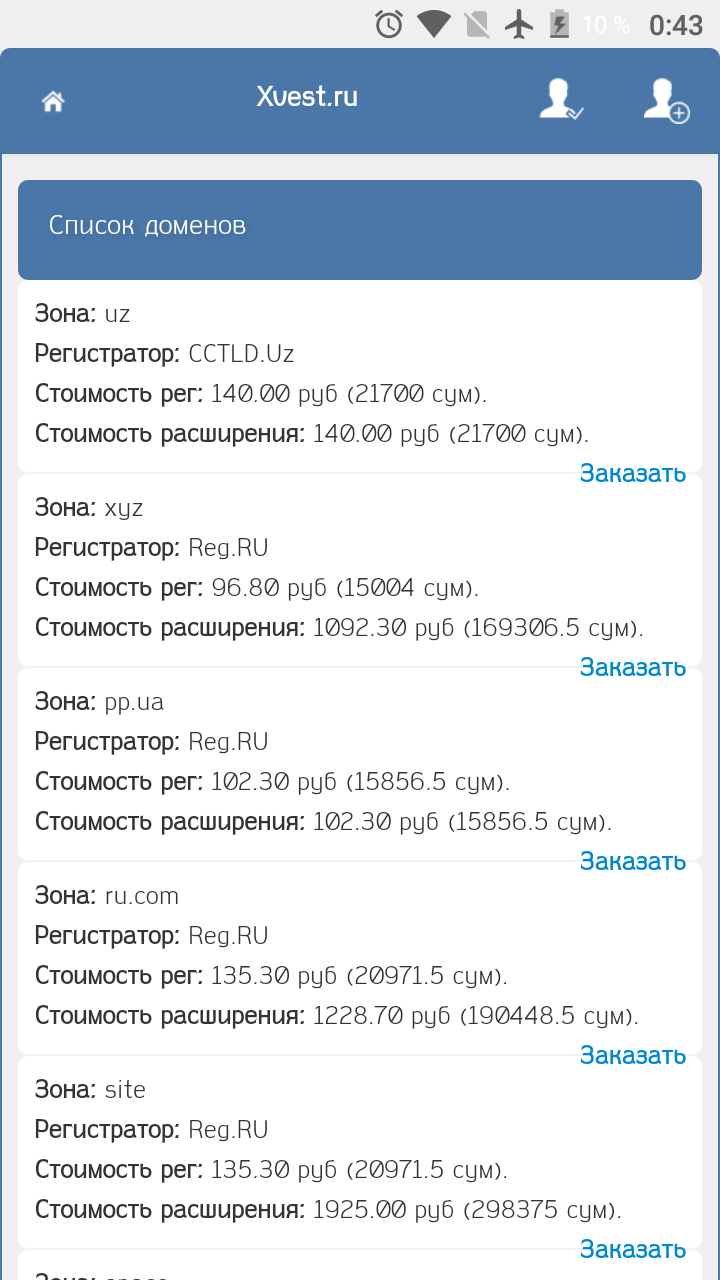Viewport: 720px width, 1280px height.
Task: Tap the home icon in header
Action: [53, 101]
